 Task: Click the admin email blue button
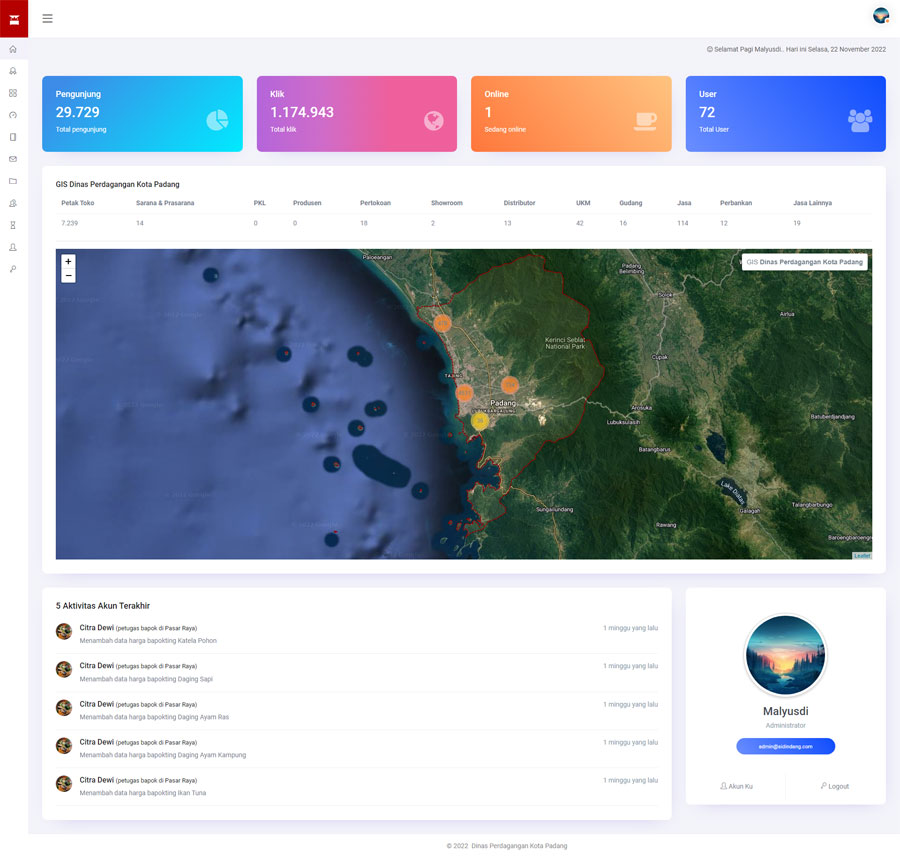click(785, 746)
